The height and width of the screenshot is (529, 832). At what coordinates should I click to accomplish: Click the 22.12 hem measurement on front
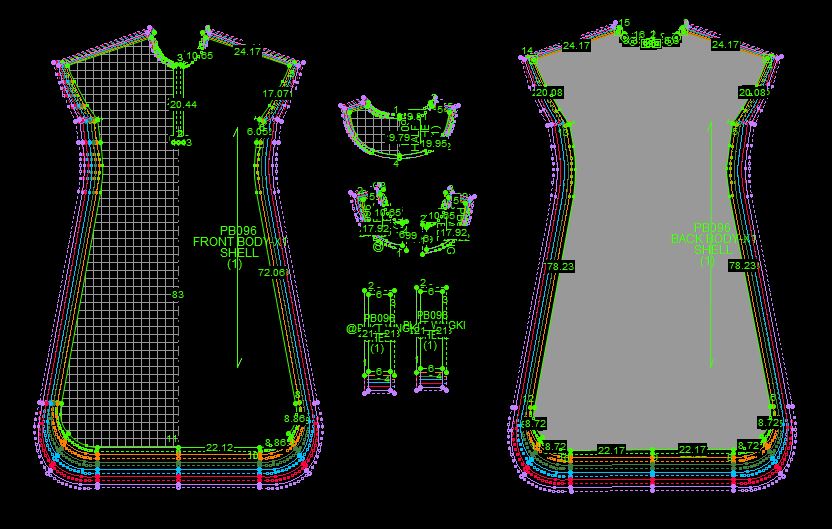click(219, 447)
